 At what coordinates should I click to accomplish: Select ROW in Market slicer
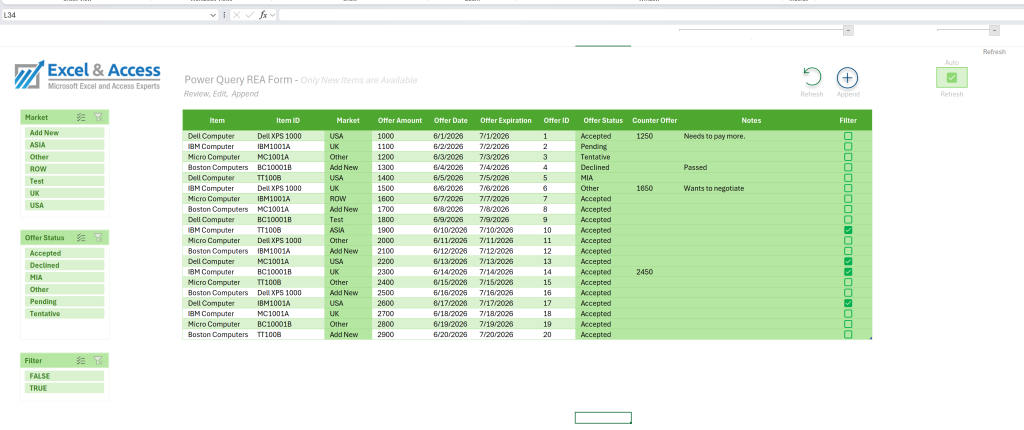[65, 169]
